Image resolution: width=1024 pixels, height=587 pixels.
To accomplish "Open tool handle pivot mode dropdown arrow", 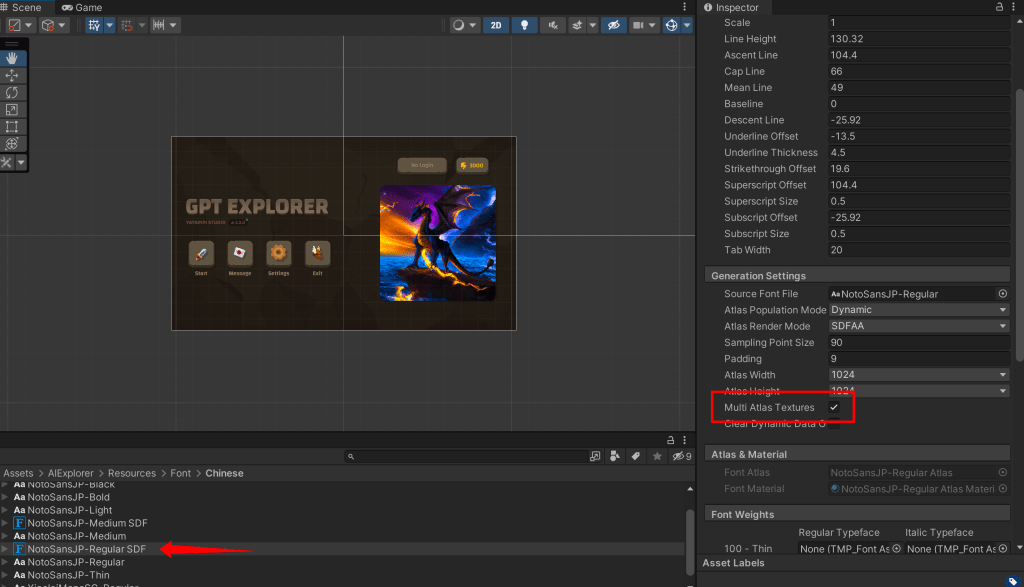I will pyautogui.click(x=28, y=25).
